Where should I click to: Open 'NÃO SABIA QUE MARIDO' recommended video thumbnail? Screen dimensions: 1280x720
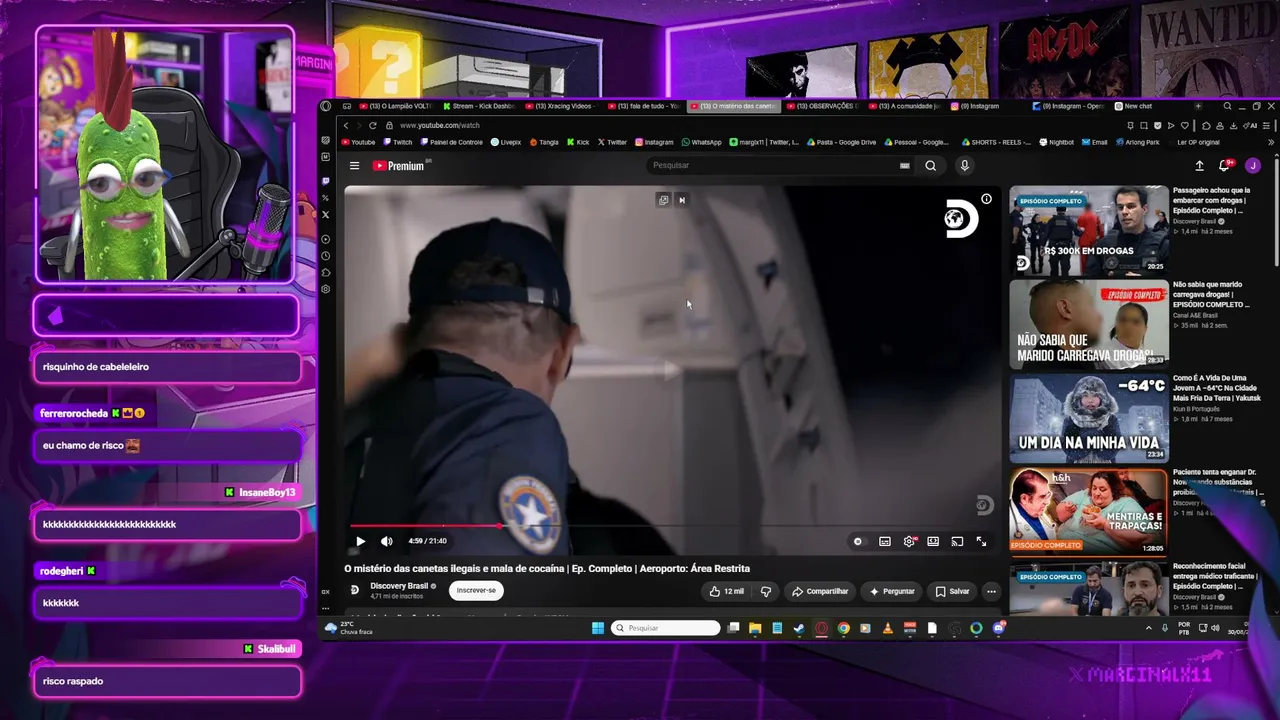1088,324
